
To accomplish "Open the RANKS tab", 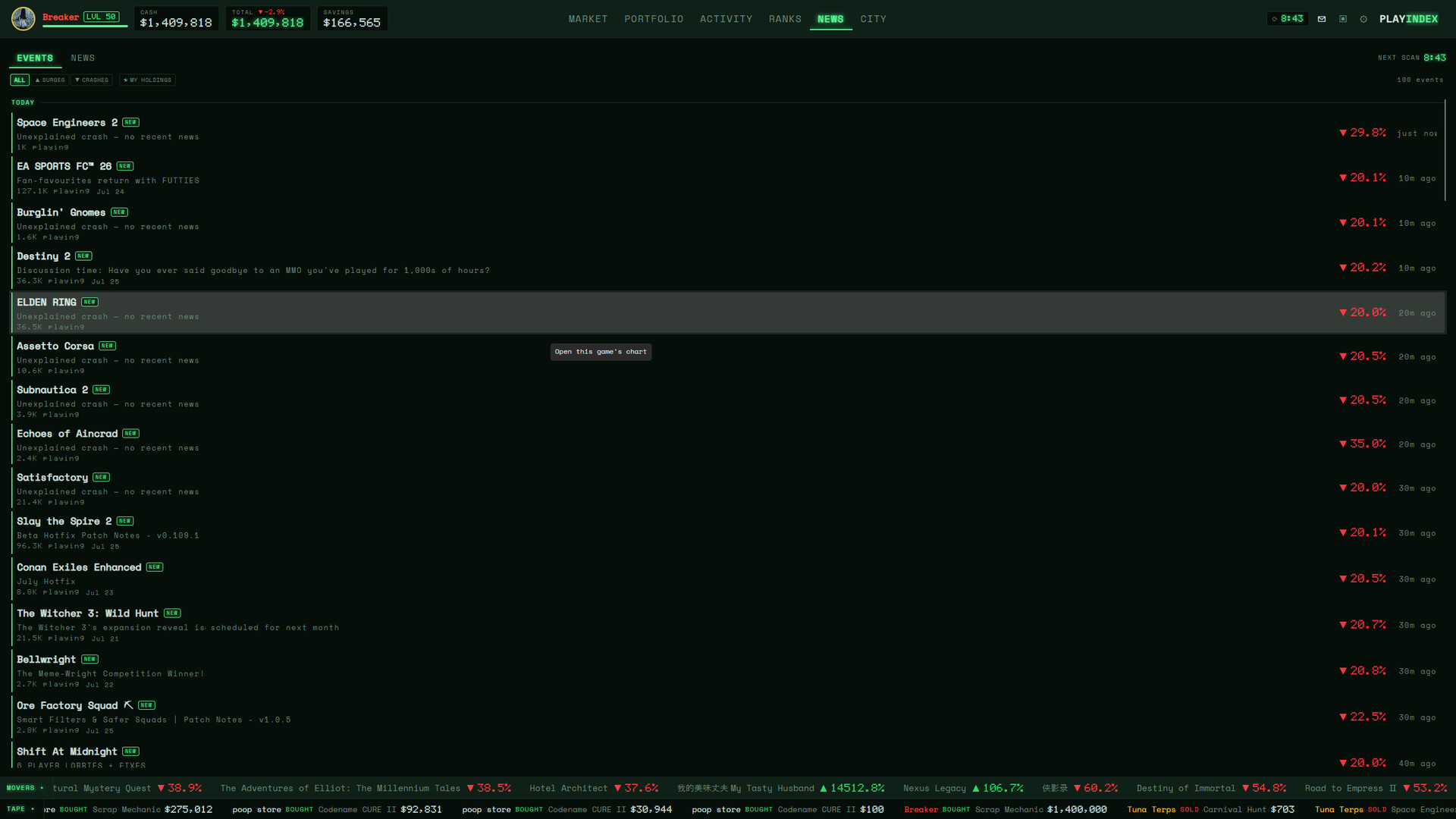I will pos(785,19).
